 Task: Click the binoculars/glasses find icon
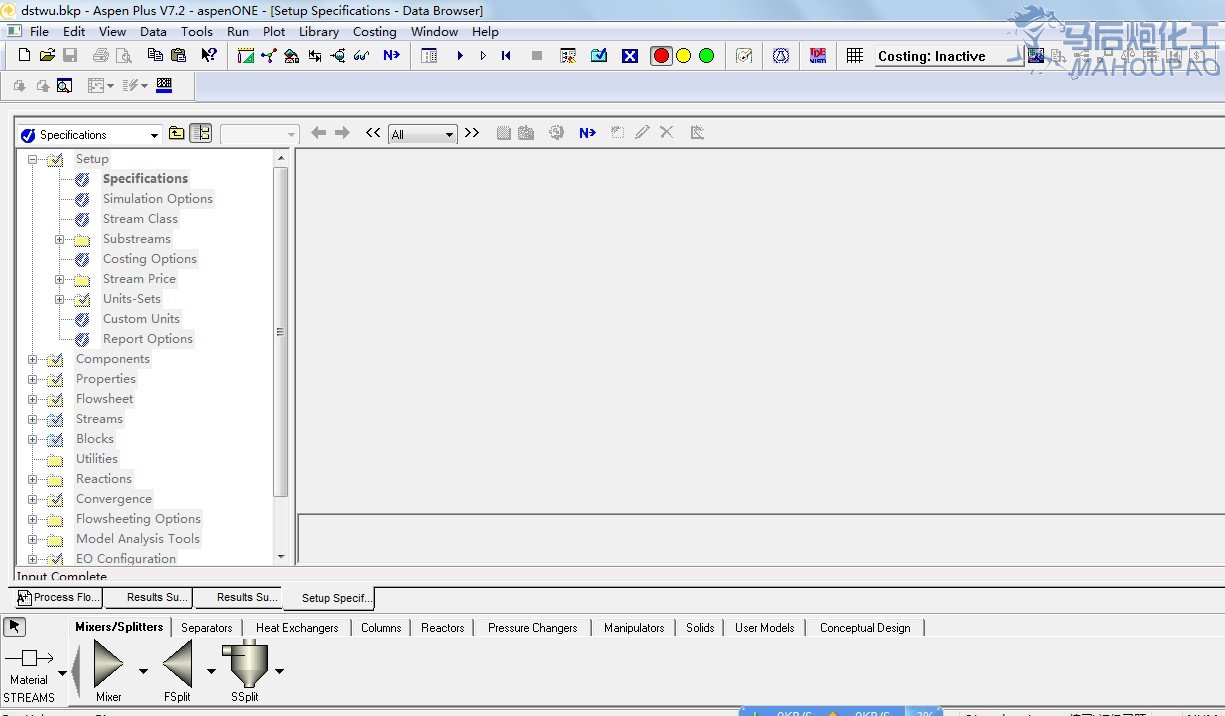coord(362,56)
